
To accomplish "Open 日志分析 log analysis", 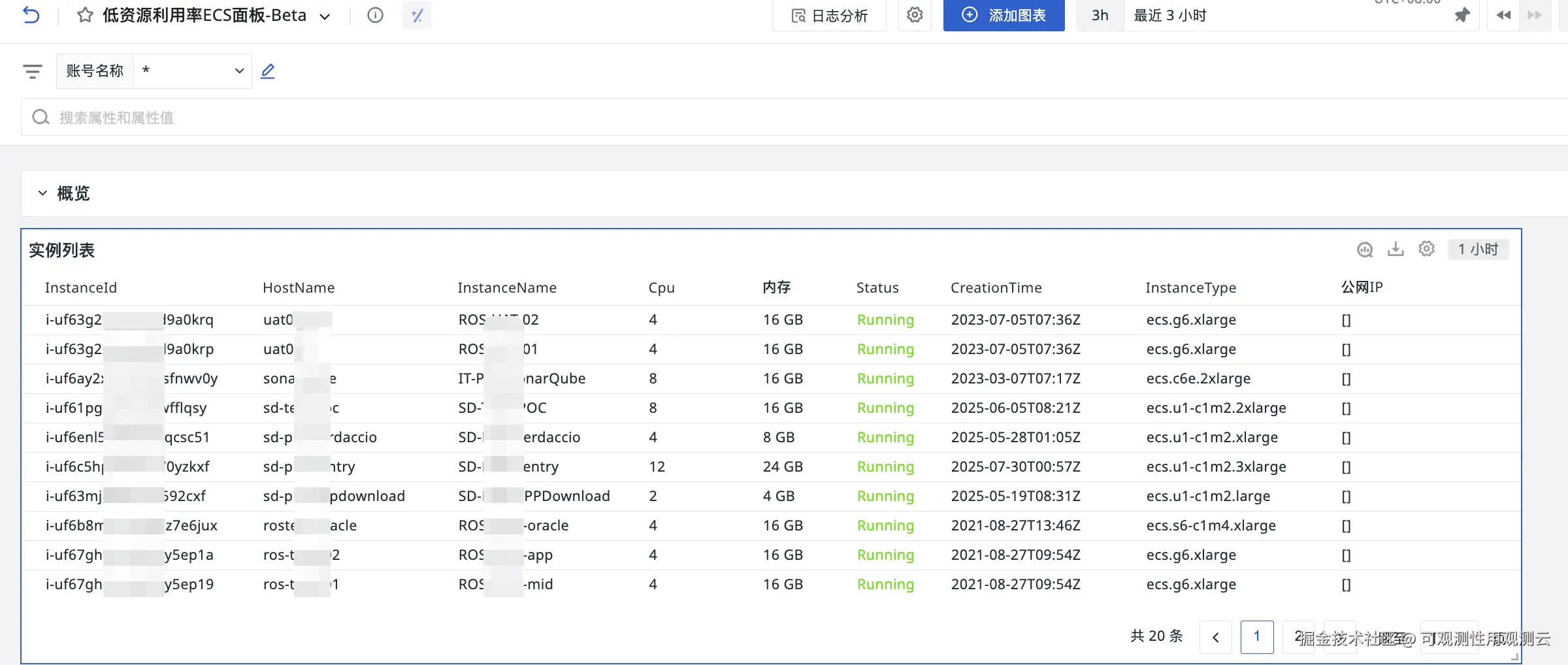I will point(829,16).
